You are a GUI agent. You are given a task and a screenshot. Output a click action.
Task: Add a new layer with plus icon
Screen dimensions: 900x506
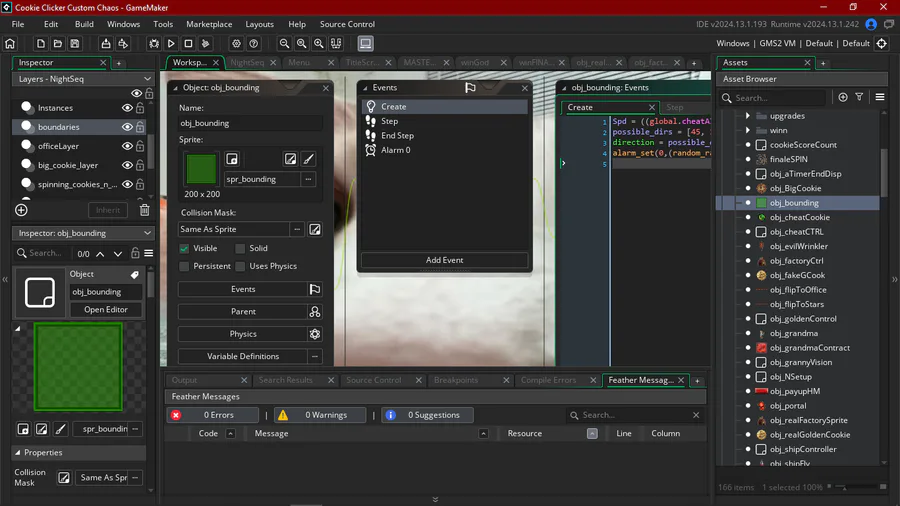coord(21,210)
